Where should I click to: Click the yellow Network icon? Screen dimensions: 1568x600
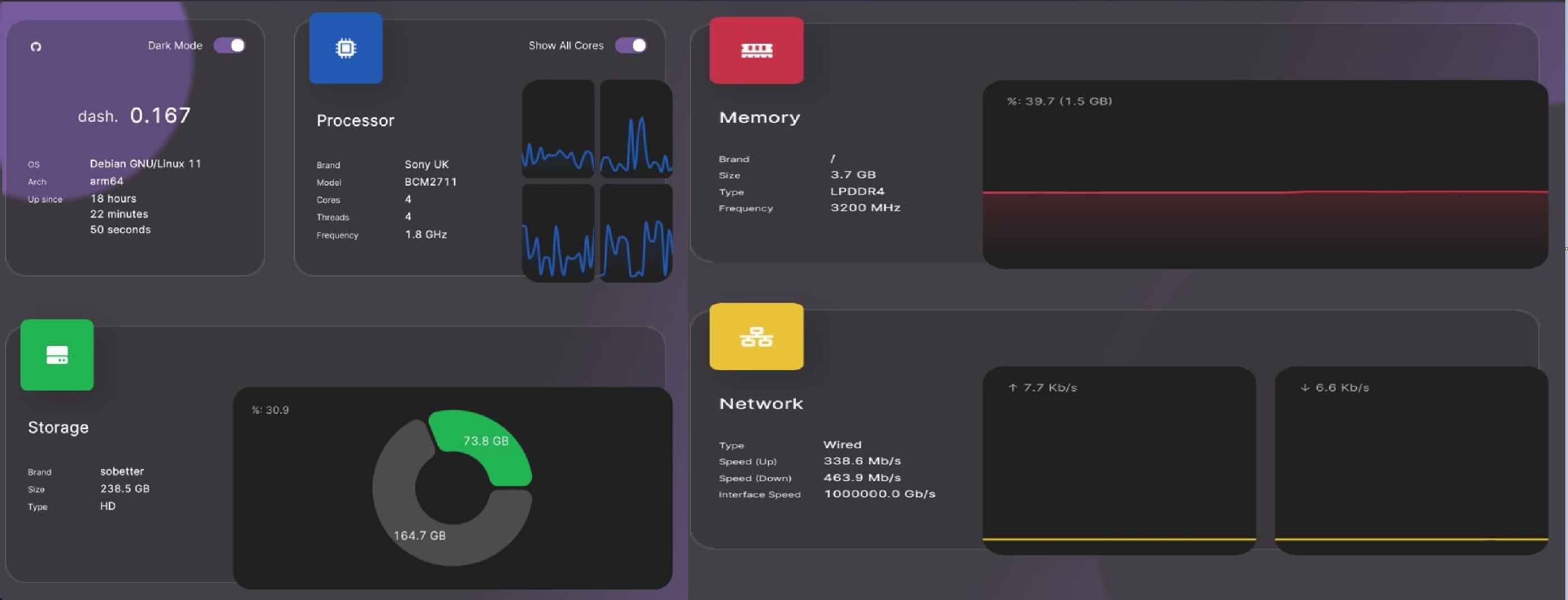pyautogui.click(x=756, y=336)
